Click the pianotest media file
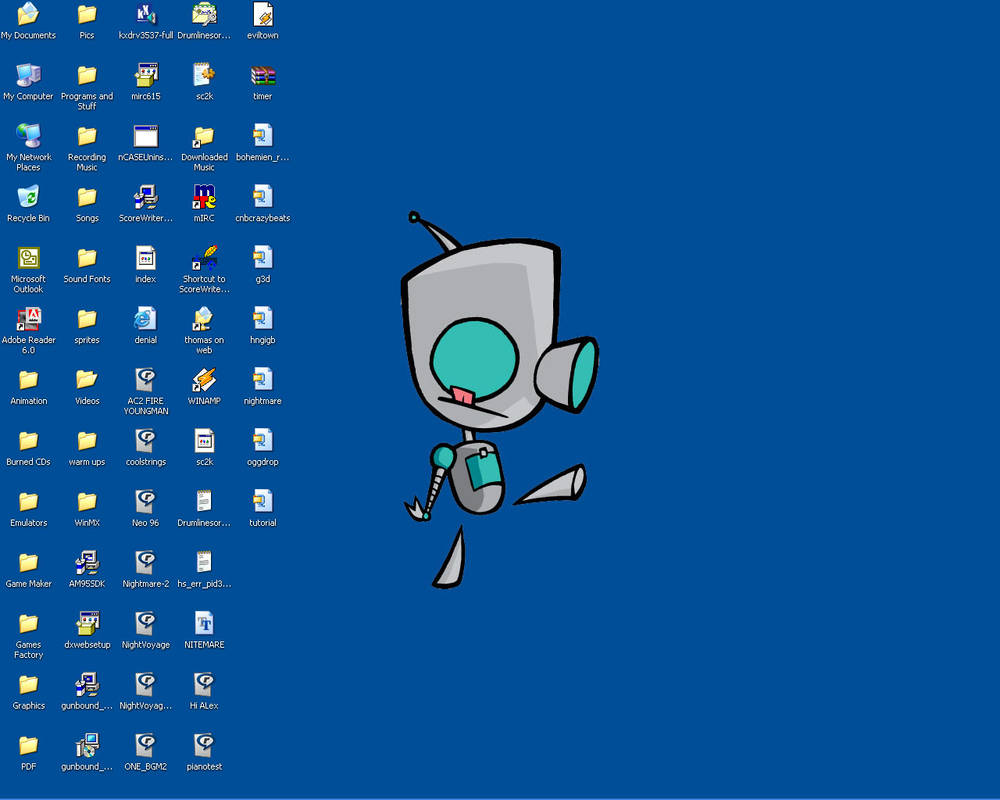 pyautogui.click(x=204, y=752)
